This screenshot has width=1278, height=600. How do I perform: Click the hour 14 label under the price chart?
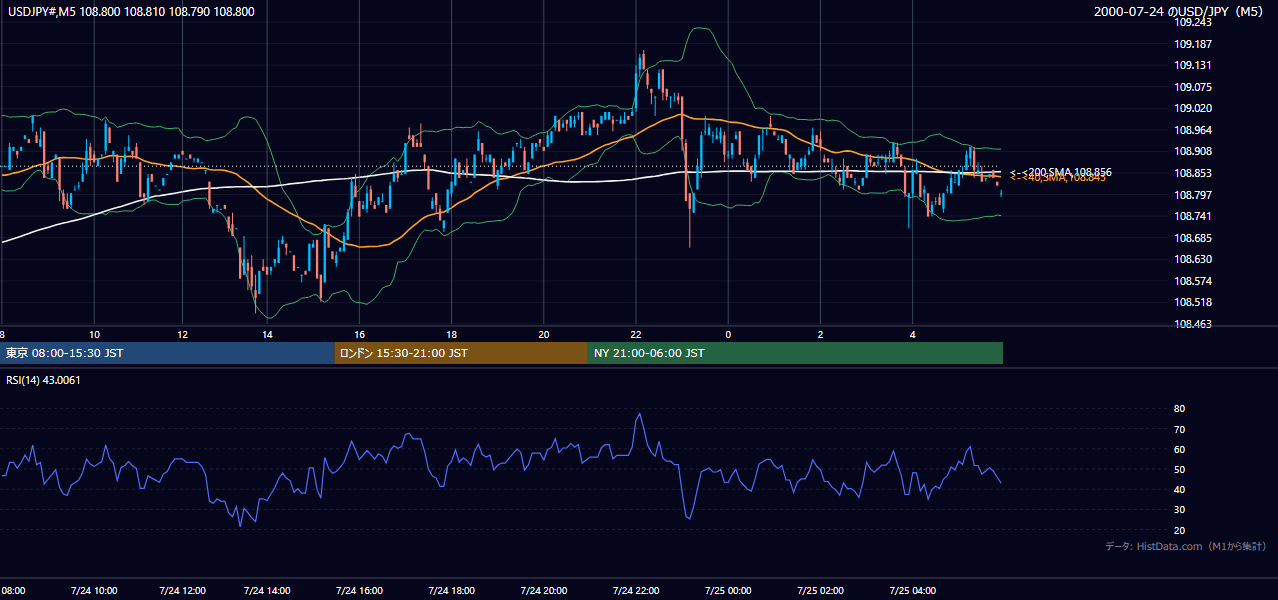point(267,334)
